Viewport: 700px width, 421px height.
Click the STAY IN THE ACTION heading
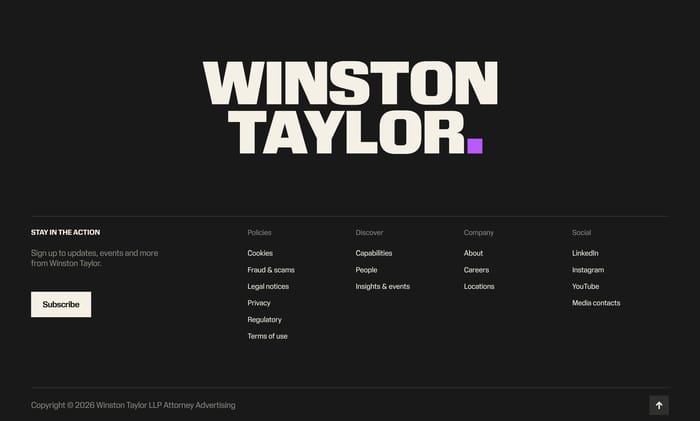[65, 232]
